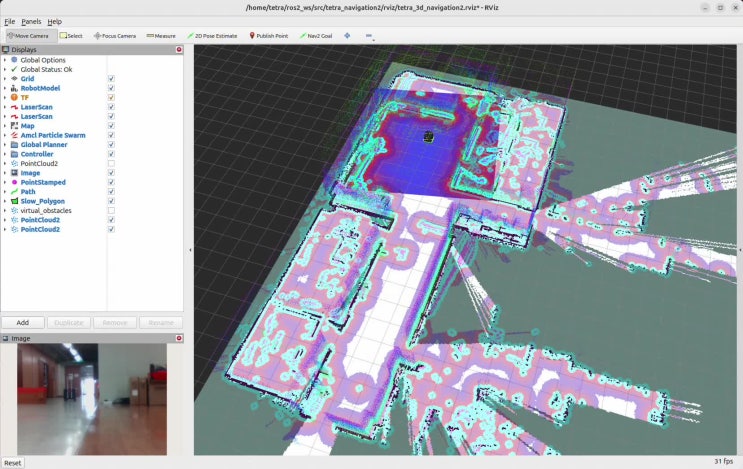Click the virtual_obstacles display icon

point(14,210)
